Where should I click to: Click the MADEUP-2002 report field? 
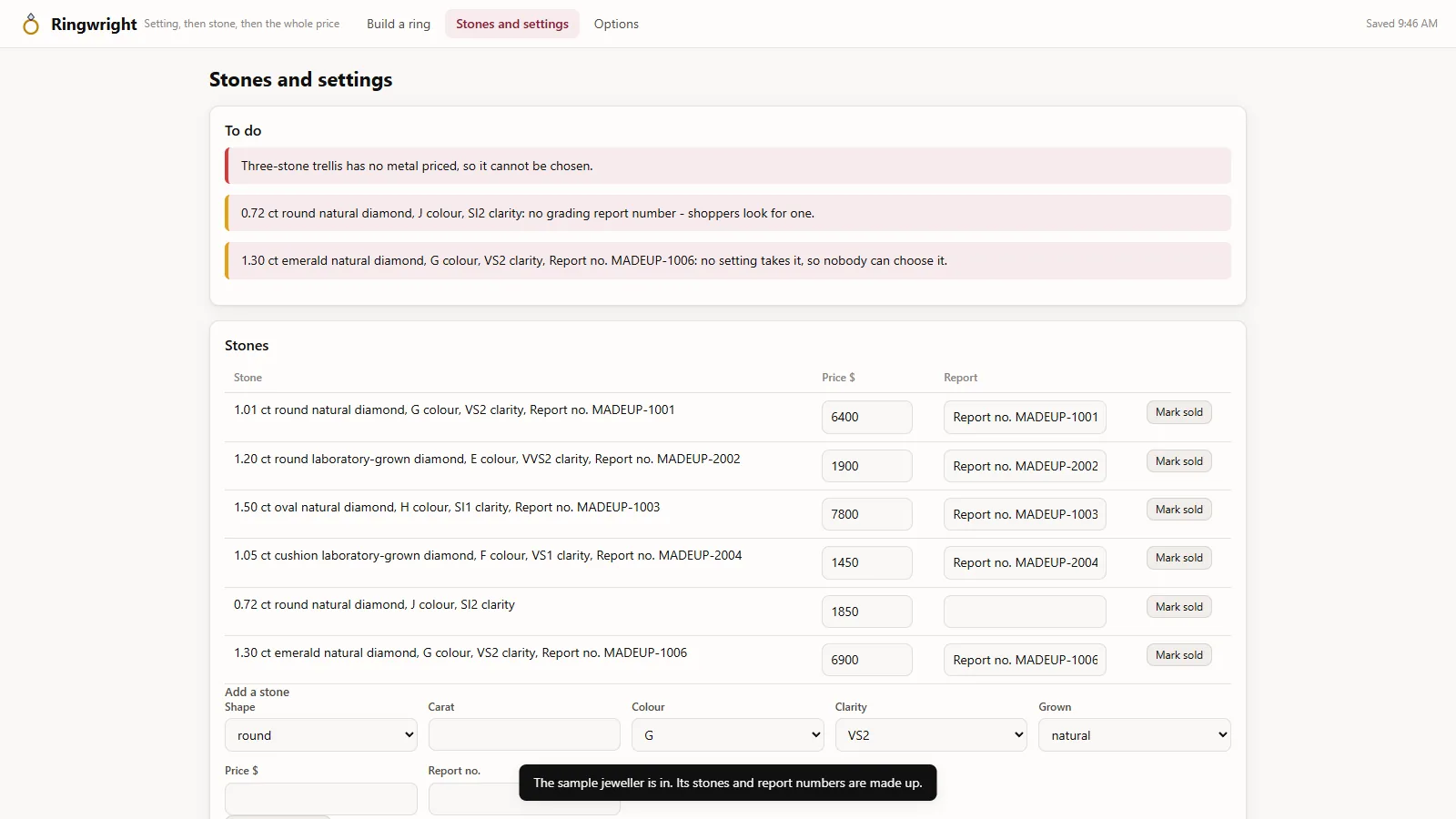coord(1025,466)
